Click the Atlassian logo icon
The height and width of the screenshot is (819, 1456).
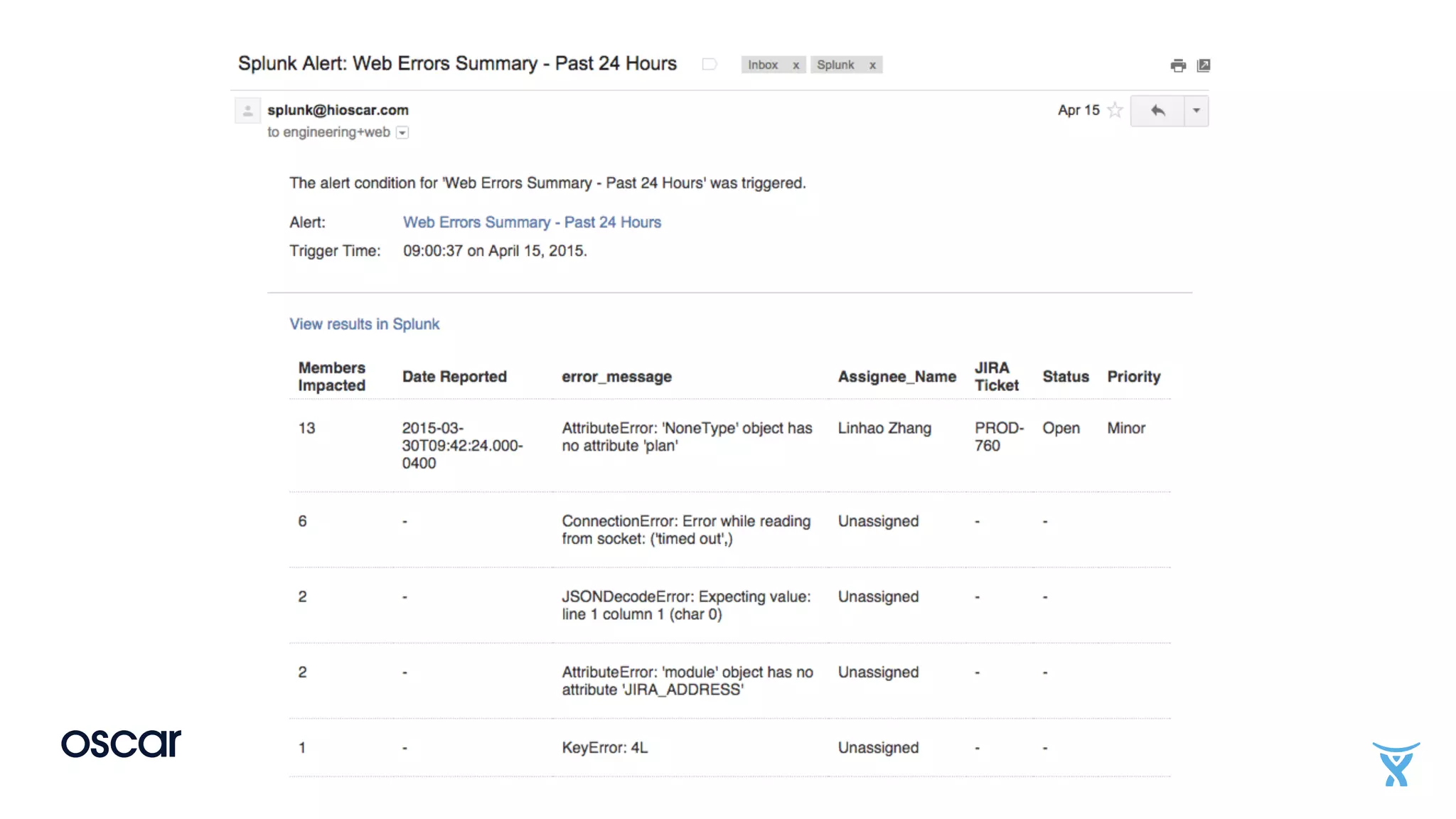coord(1396,764)
